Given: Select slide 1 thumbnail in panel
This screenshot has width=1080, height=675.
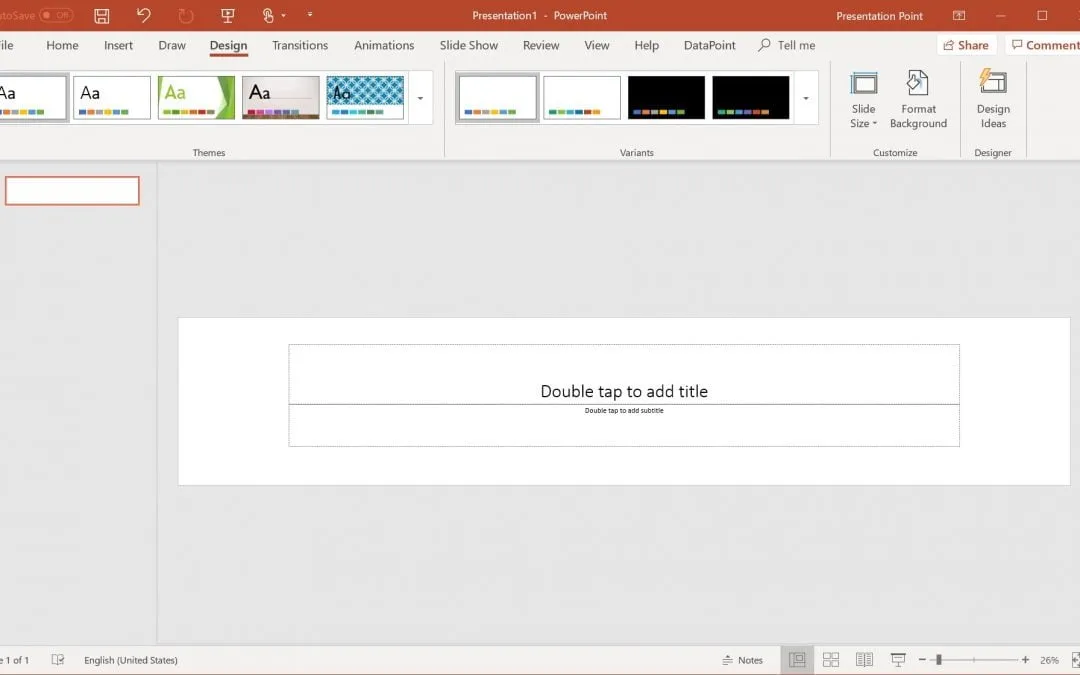Looking at the screenshot, I should [72, 191].
